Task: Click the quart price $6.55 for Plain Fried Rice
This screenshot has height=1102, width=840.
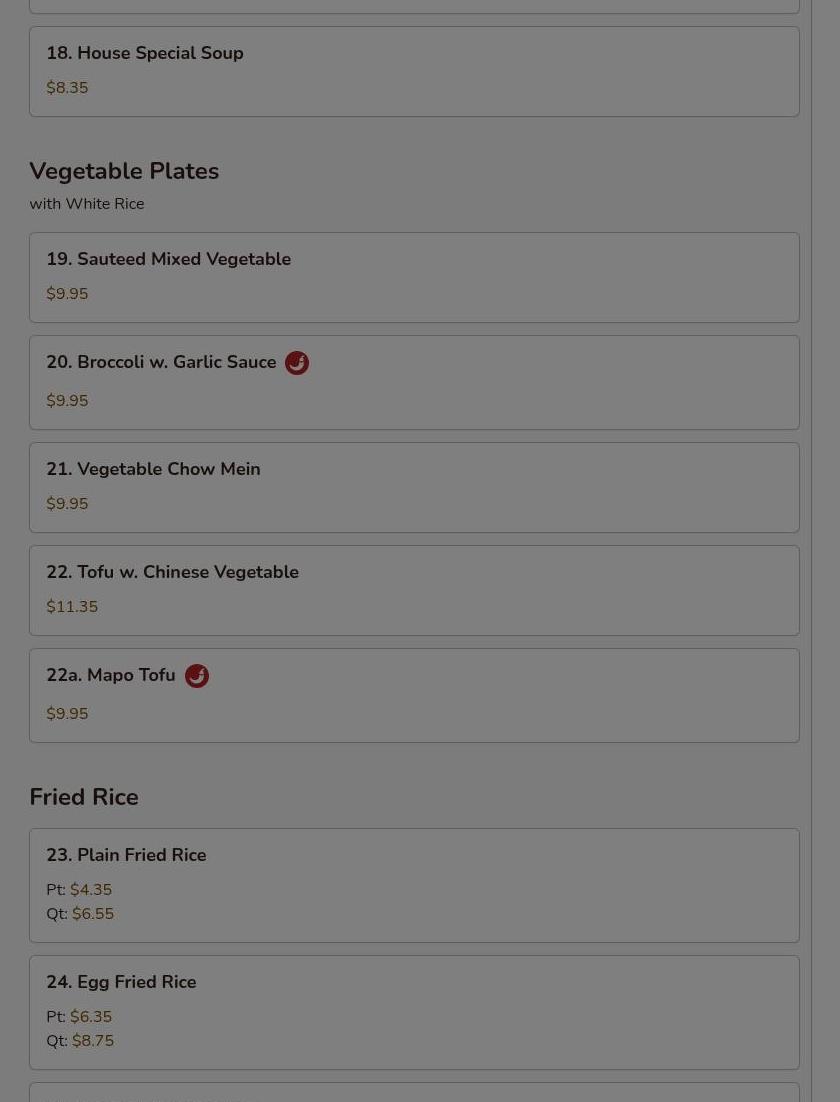Action: (x=93, y=914)
